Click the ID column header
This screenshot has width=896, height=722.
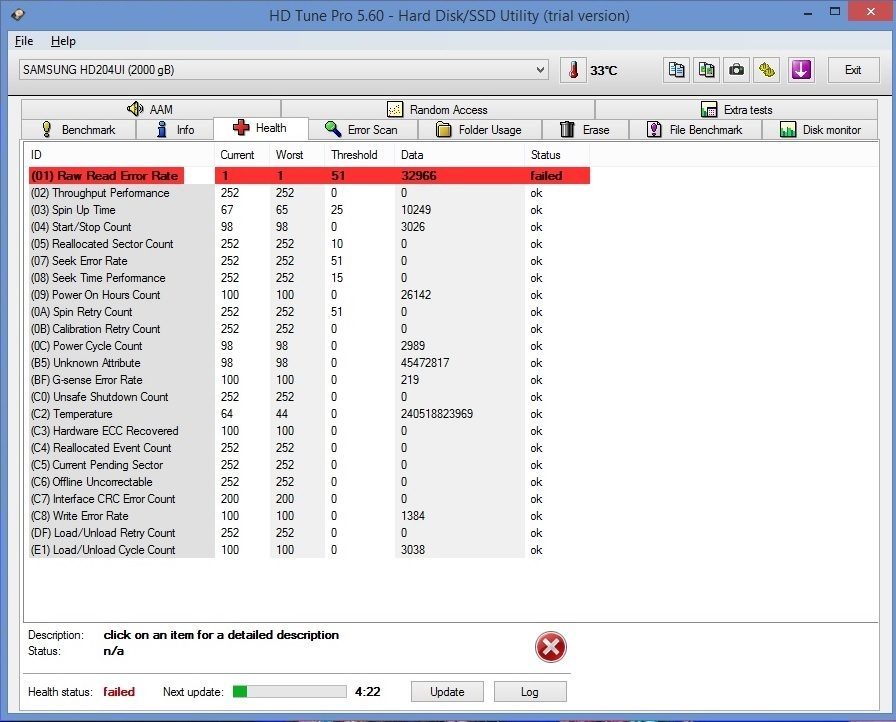(x=119, y=155)
